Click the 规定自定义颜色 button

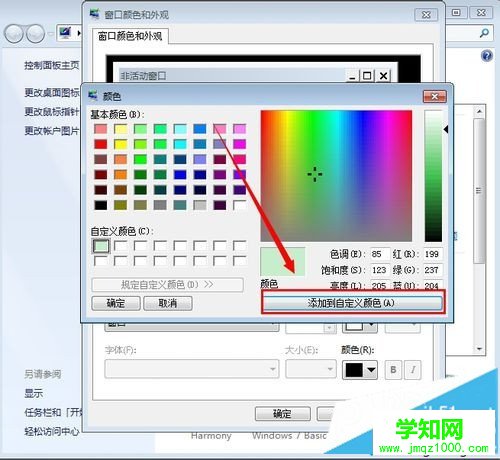tap(167, 285)
